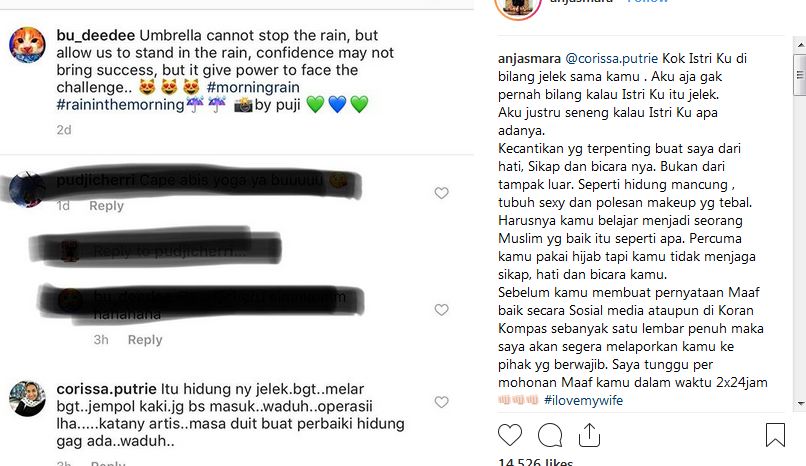Share the post using the upload arrow icon
This screenshot has width=806, height=466.
(x=589, y=435)
